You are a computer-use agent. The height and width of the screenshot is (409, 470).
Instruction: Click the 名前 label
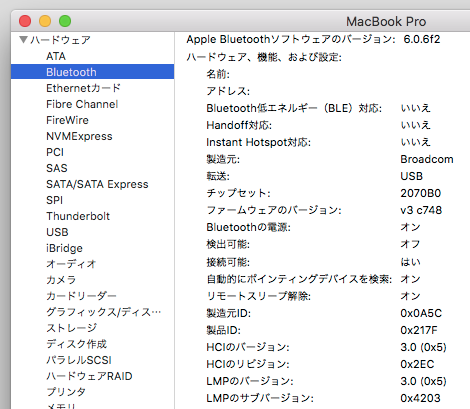coord(218,74)
